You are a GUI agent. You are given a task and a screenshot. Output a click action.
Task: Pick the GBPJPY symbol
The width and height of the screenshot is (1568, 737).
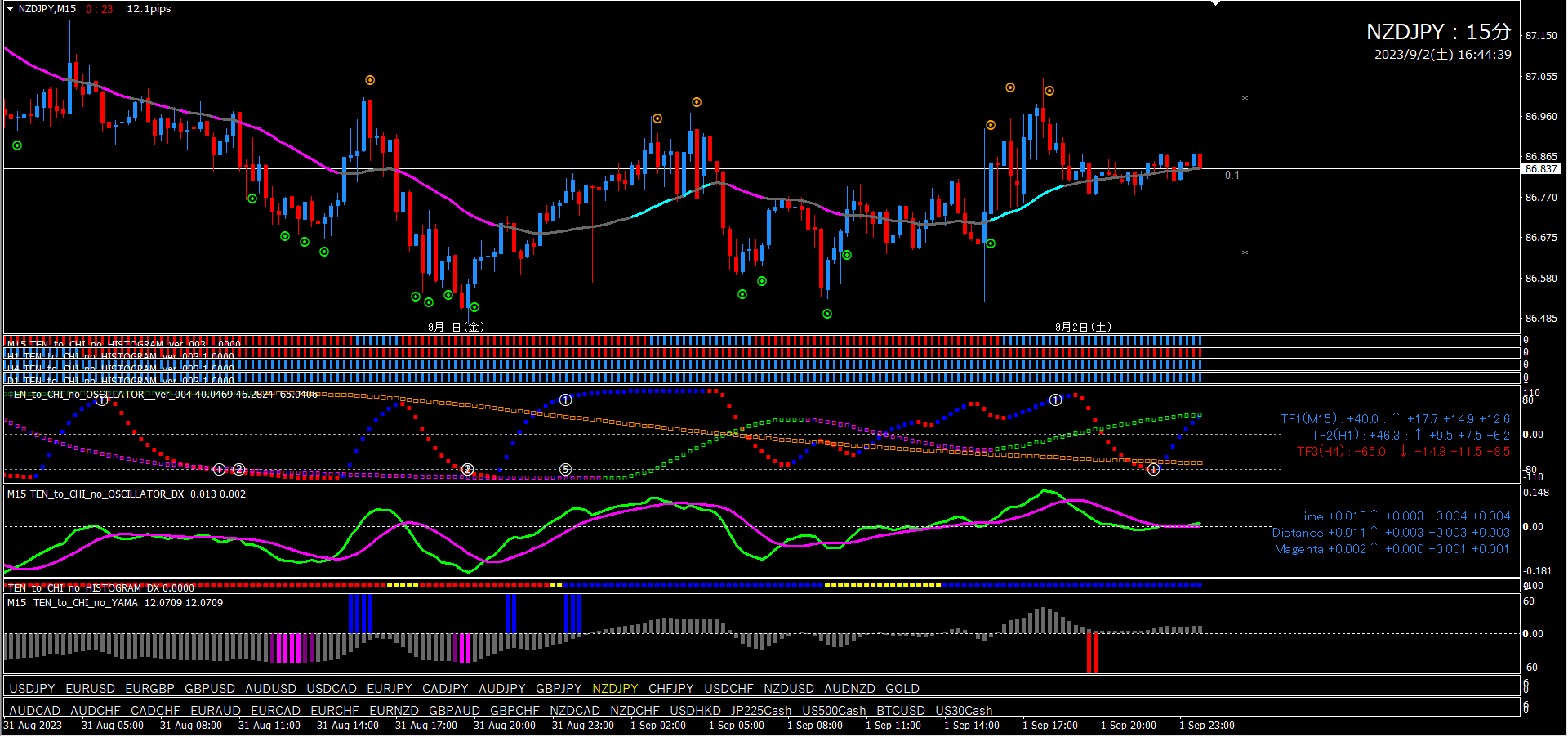[x=559, y=689]
